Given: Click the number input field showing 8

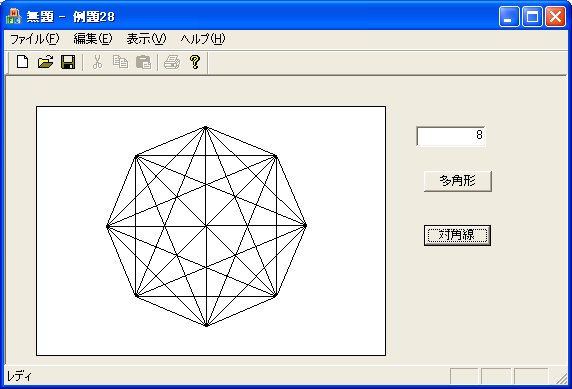Looking at the screenshot, I should 451,136.
